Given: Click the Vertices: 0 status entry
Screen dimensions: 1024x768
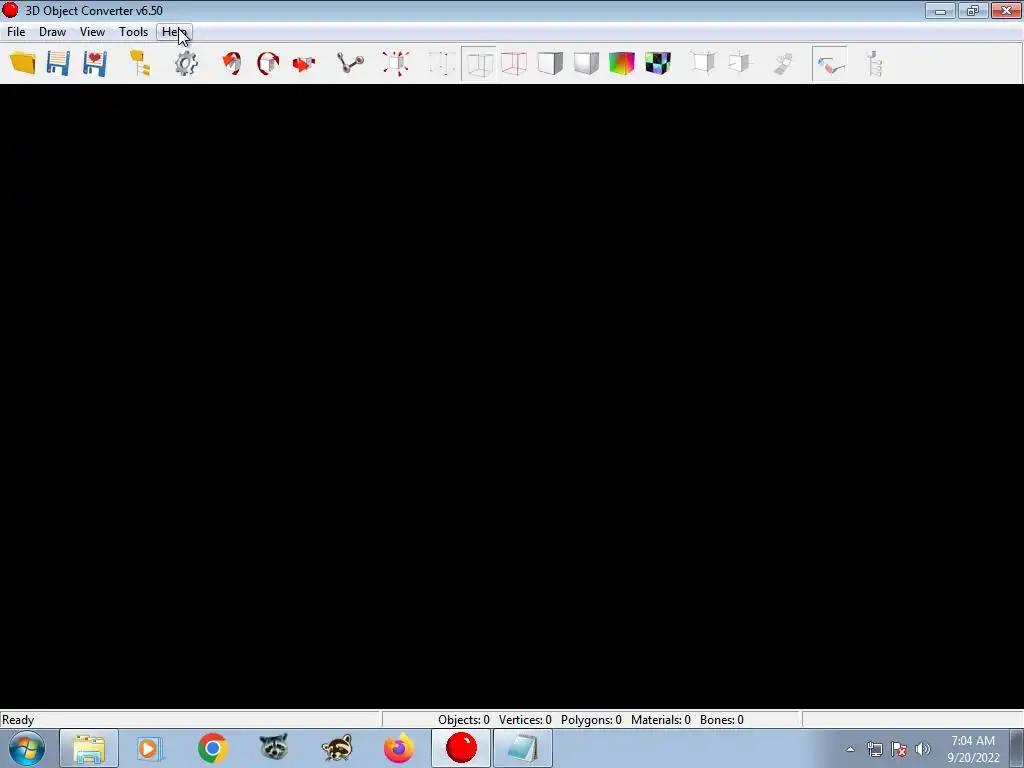Looking at the screenshot, I should [x=525, y=720].
